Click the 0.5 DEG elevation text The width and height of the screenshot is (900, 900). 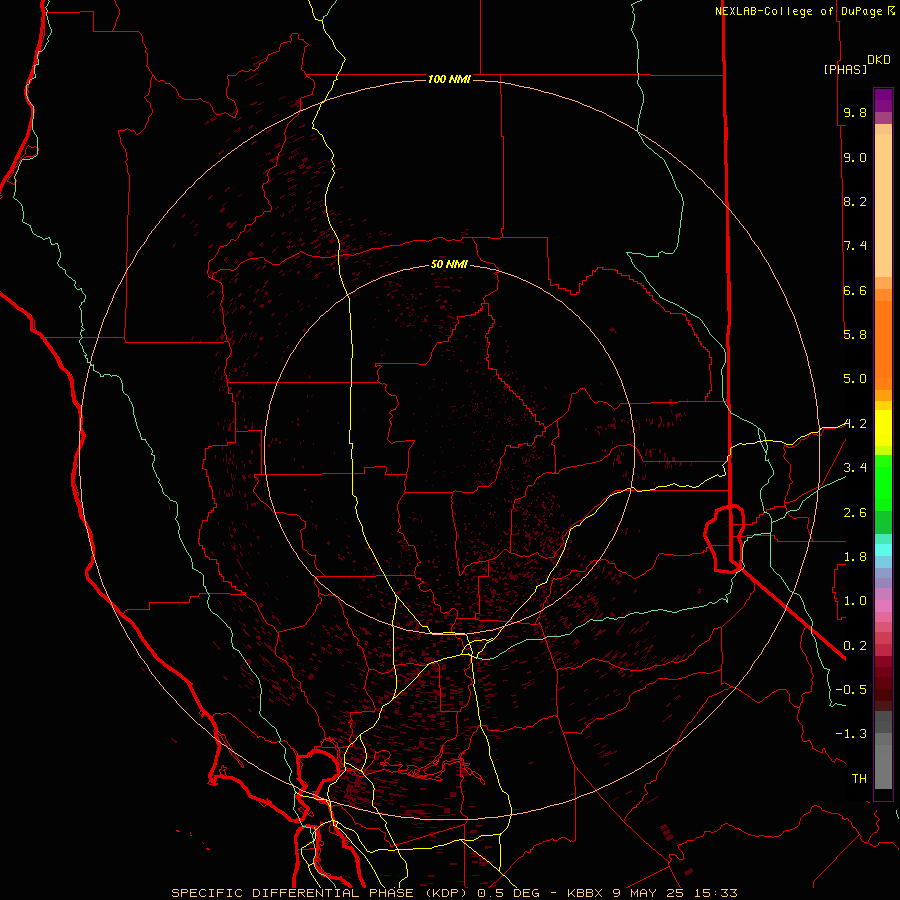point(508,893)
